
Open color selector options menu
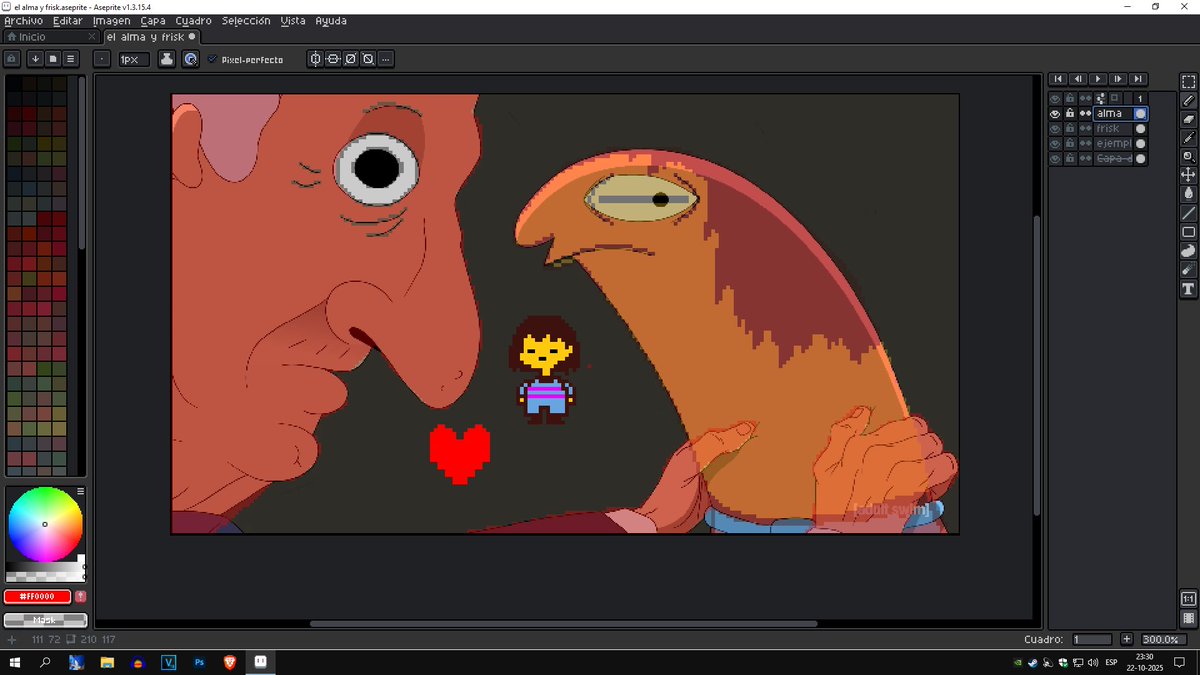point(81,491)
